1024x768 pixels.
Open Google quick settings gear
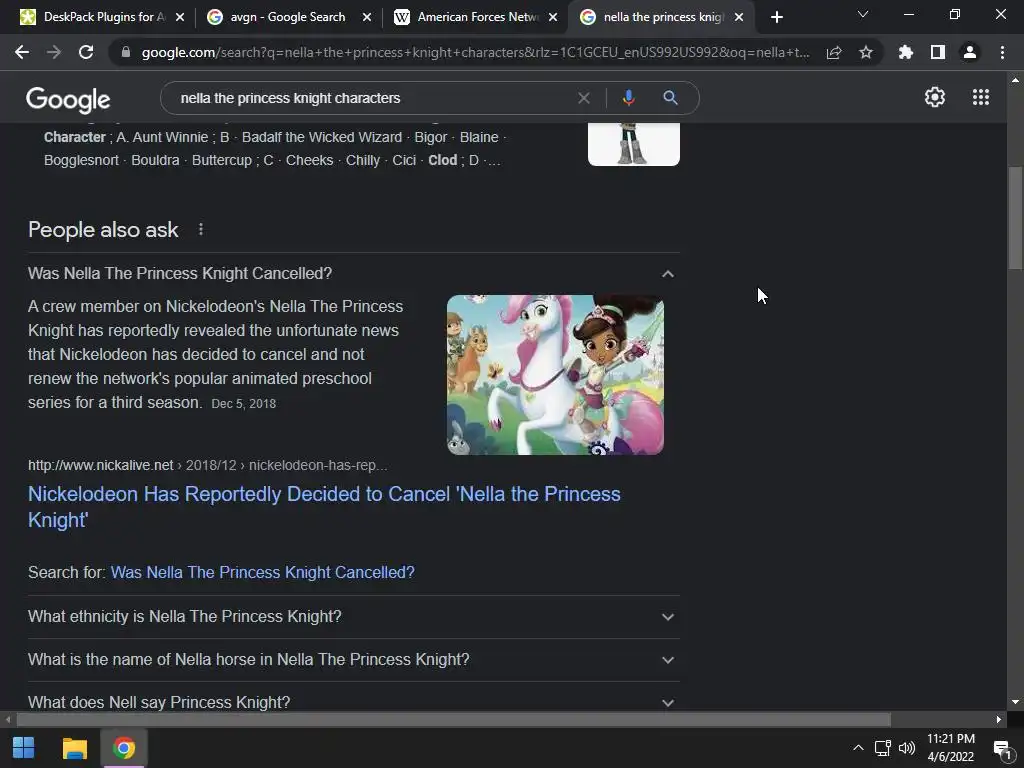coord(935,97)
